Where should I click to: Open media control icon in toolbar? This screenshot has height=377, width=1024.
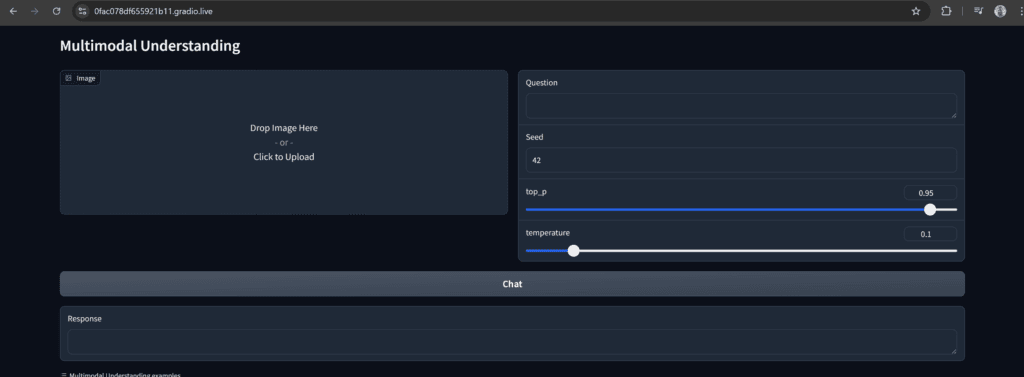coord(978,11)
